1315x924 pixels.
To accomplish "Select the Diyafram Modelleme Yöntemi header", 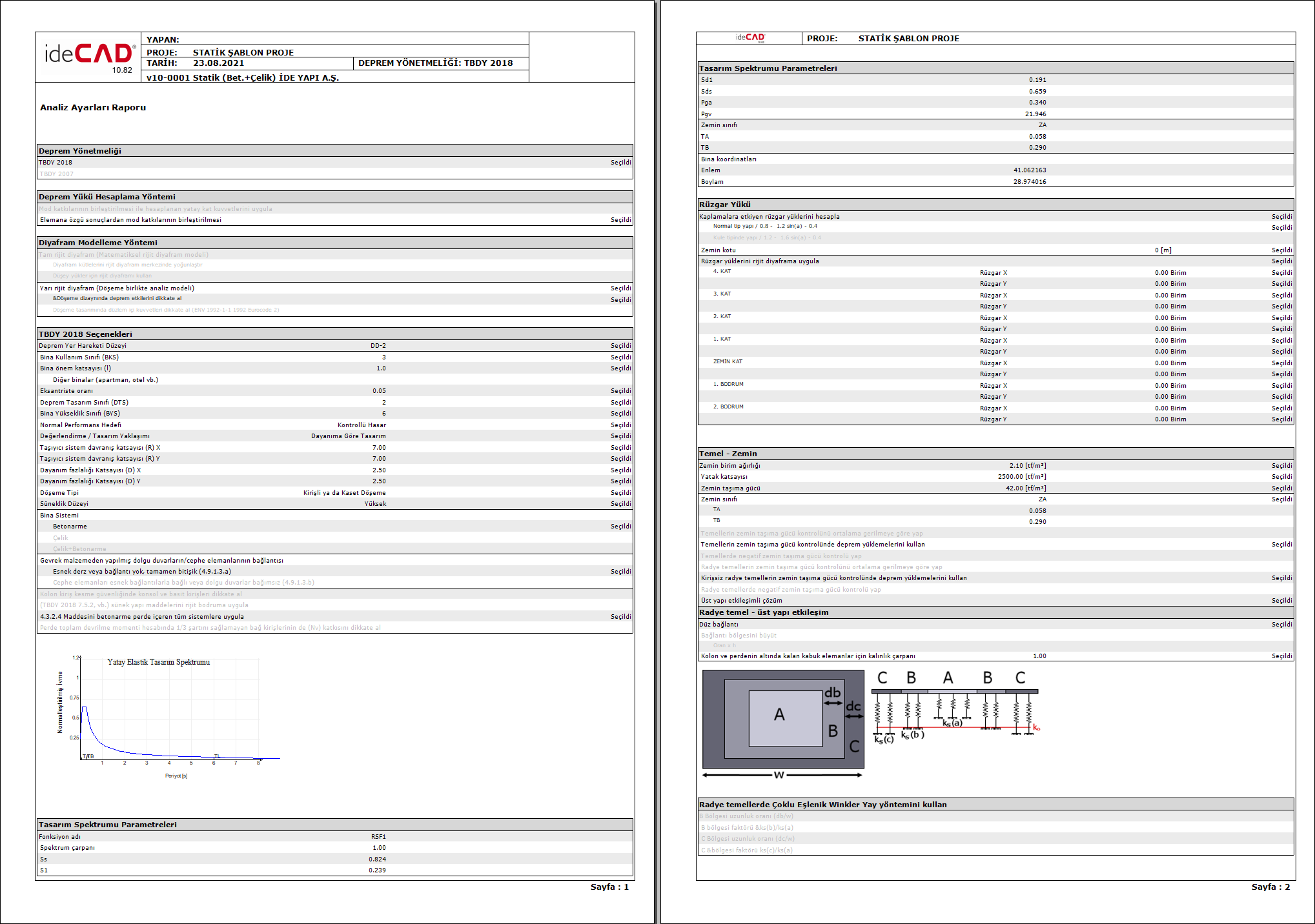I will [98, 243].
